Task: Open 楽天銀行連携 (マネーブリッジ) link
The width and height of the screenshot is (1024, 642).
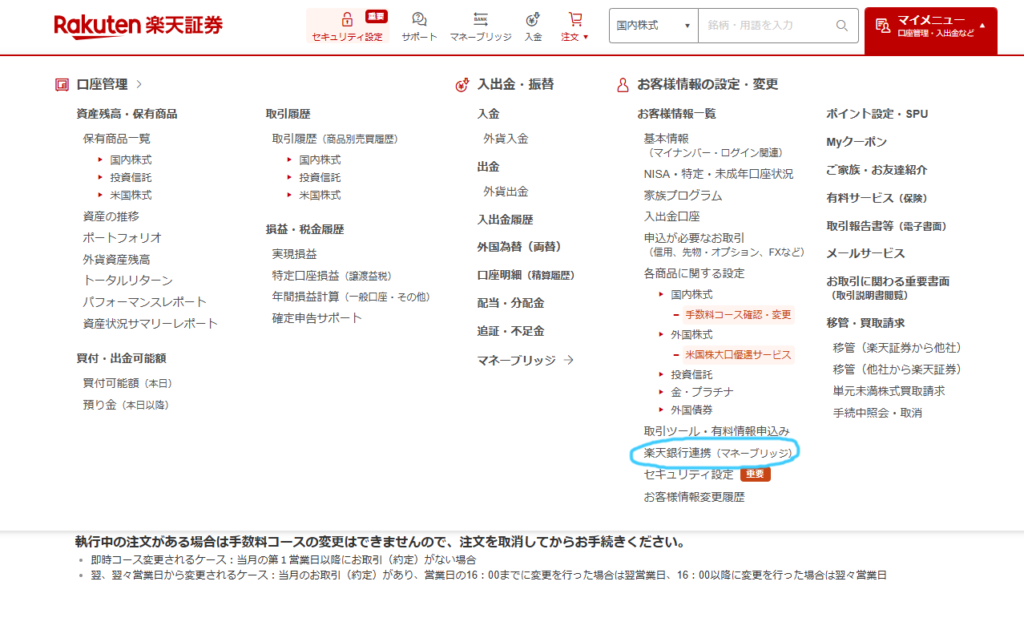Action: (717, 453)
